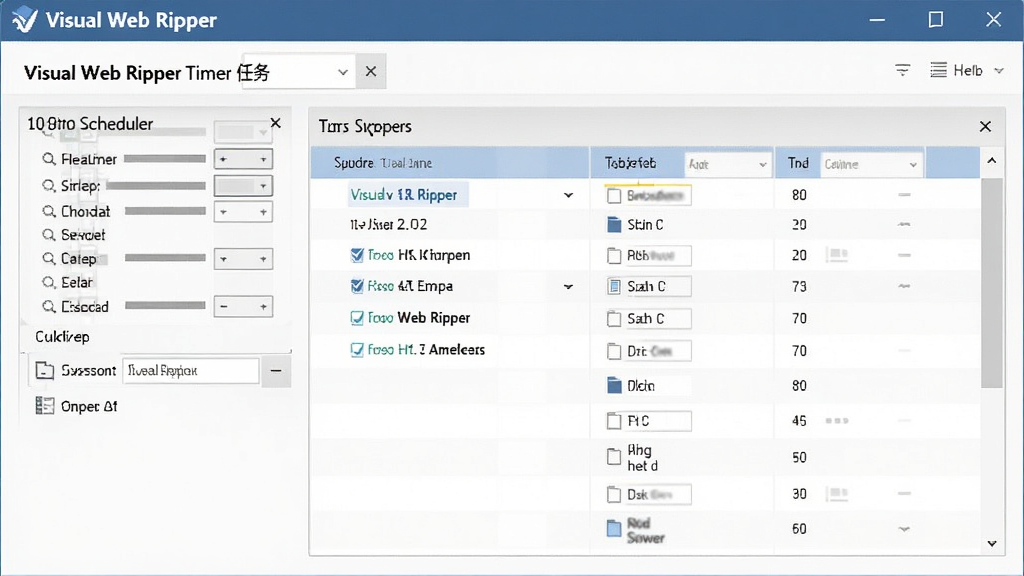Clear the Timer task field with X
Image resolution: width=1024 pixels, height=576 pixels.
click(x=371, y=71)
